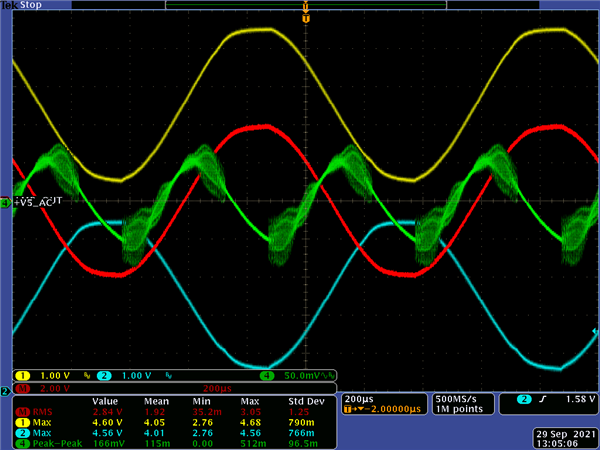Click the channel 2 ground reference marker
The width and height of the screenshot is (600, 450).
click(x=5, y=391)
